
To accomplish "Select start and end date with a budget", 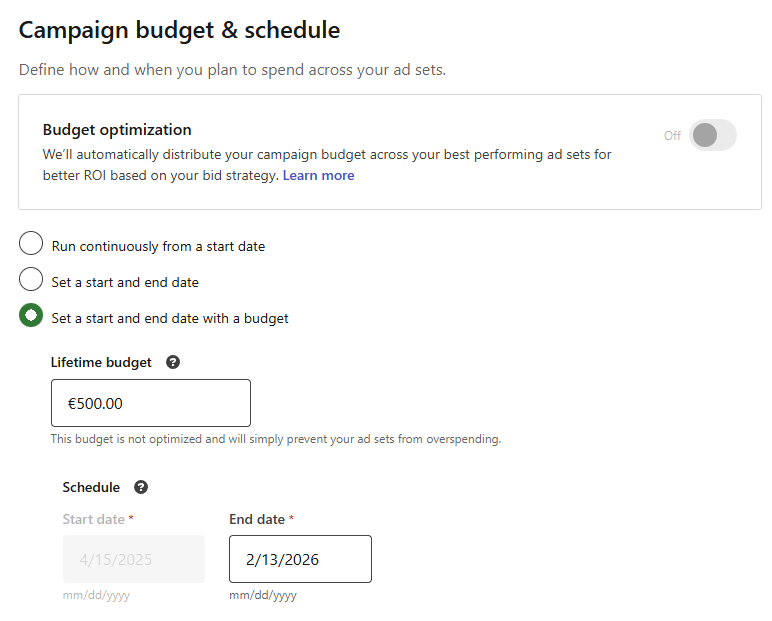I will pos(31,317).
